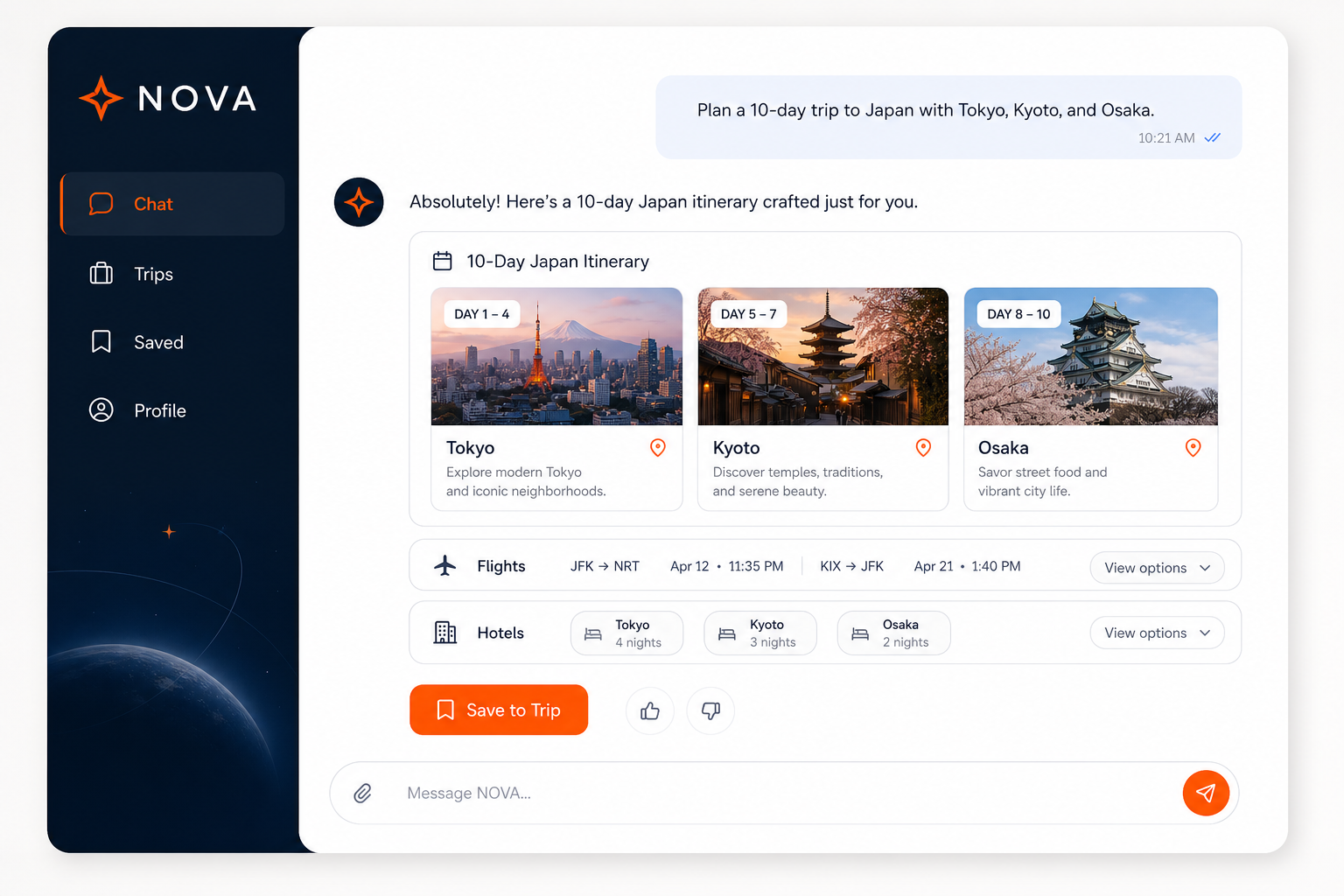Click the paperclip attach icon

[x=362, y=794]
